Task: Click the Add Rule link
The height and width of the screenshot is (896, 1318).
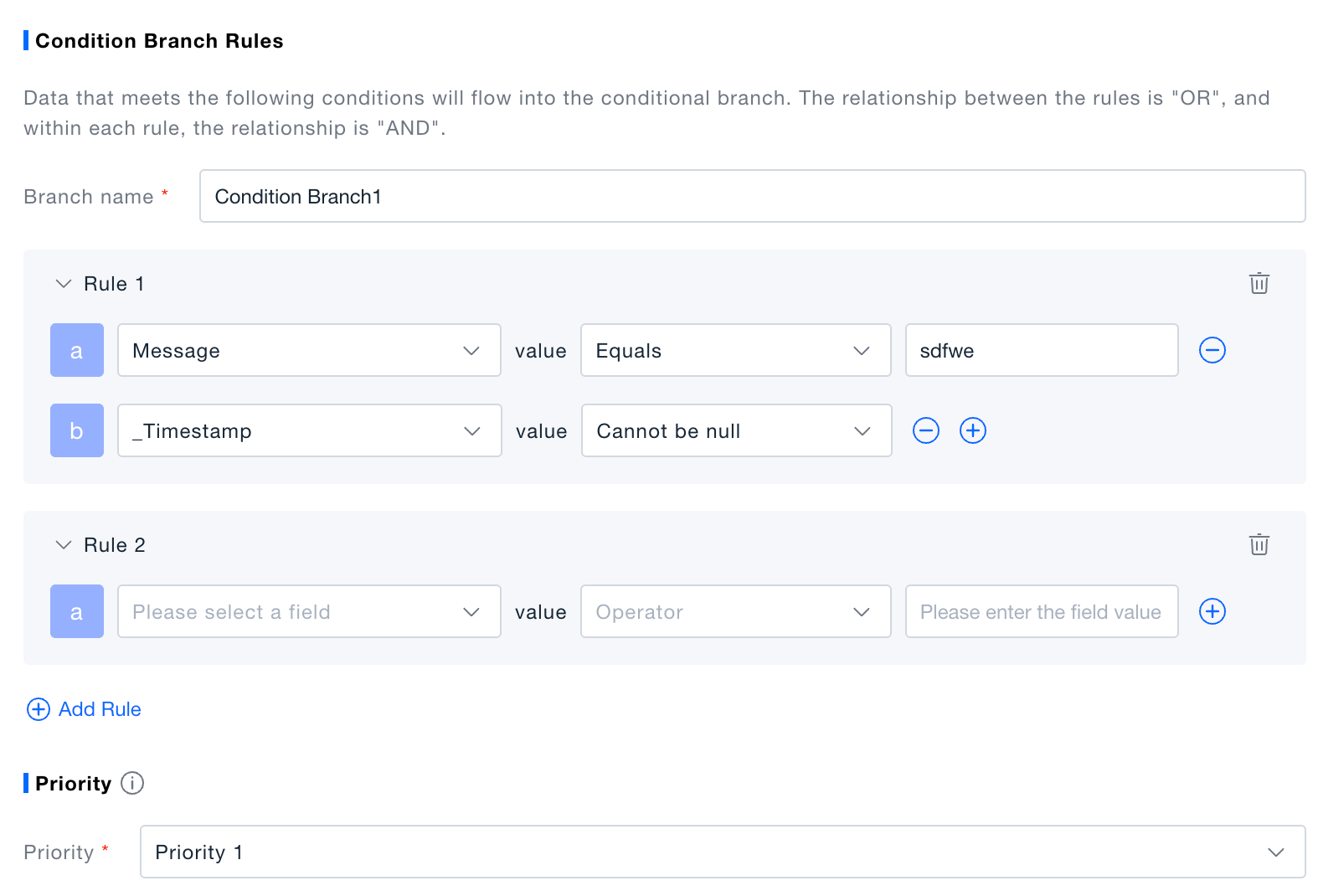Action: click(x=100, y=709)
